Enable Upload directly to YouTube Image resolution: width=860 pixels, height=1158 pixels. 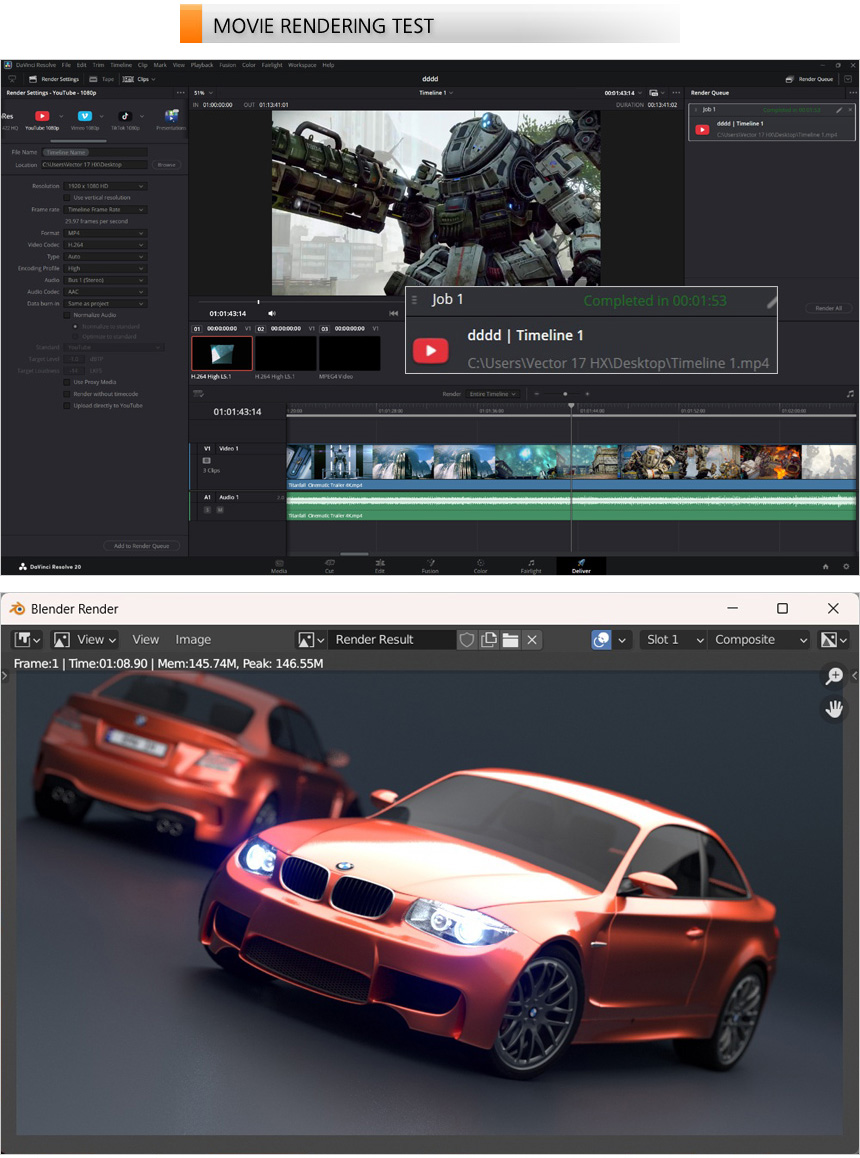67,406
